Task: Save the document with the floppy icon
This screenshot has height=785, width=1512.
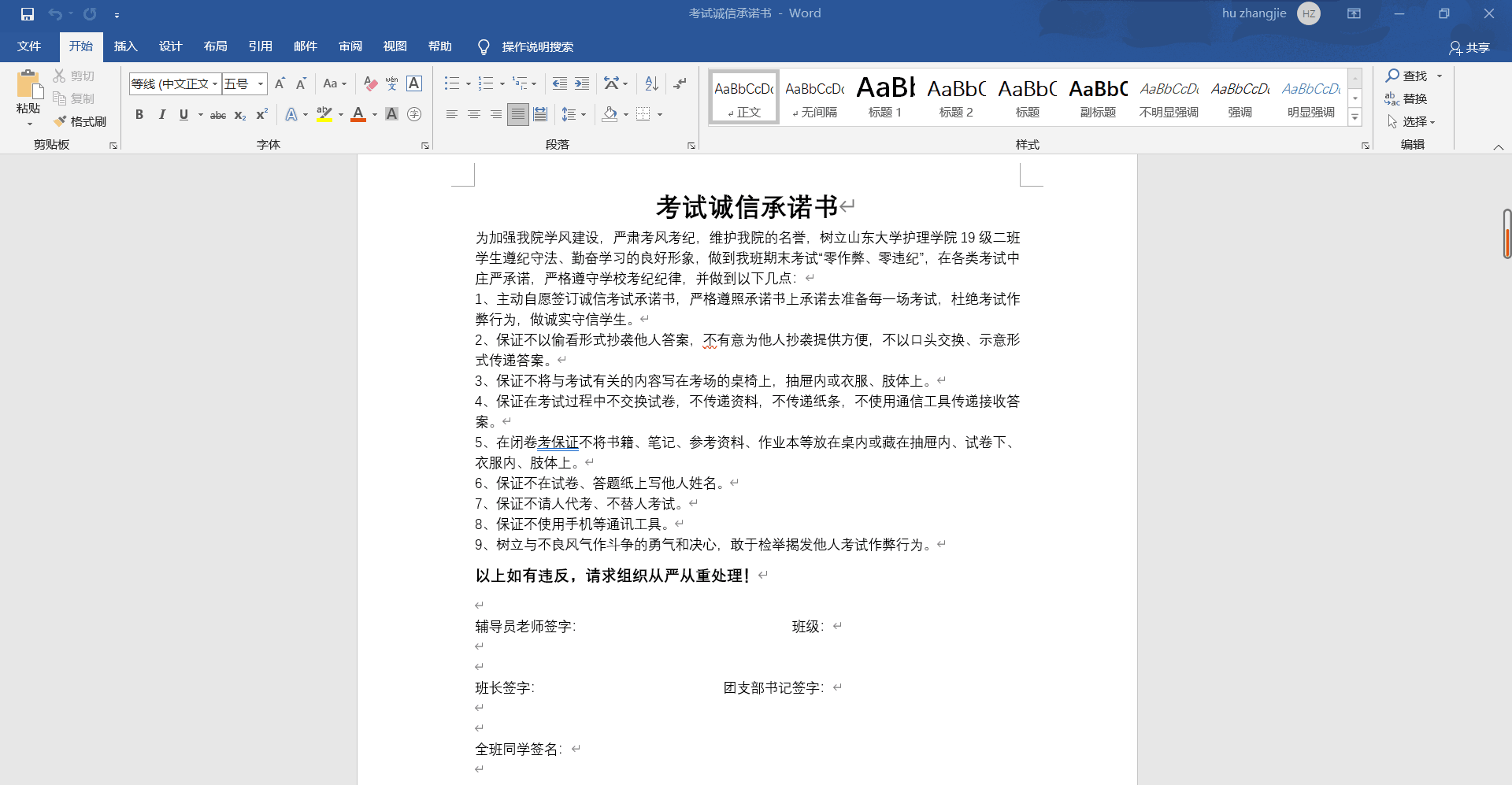Action: [x=28, y=14]
